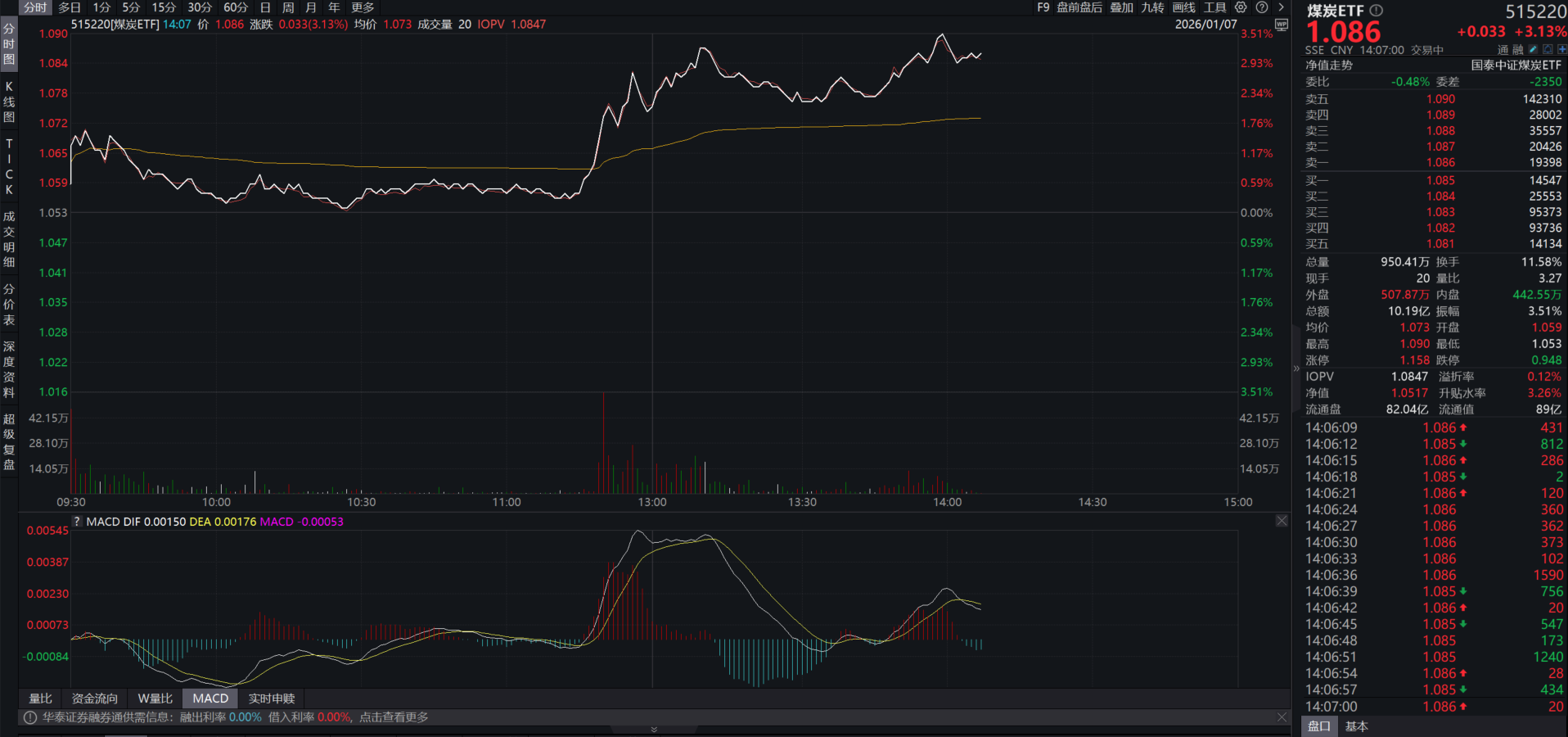Screen dimensions: 1568x737
Task: Open the chart settings gear icon
Action: pyautogui.click(x=1241, y=7)
